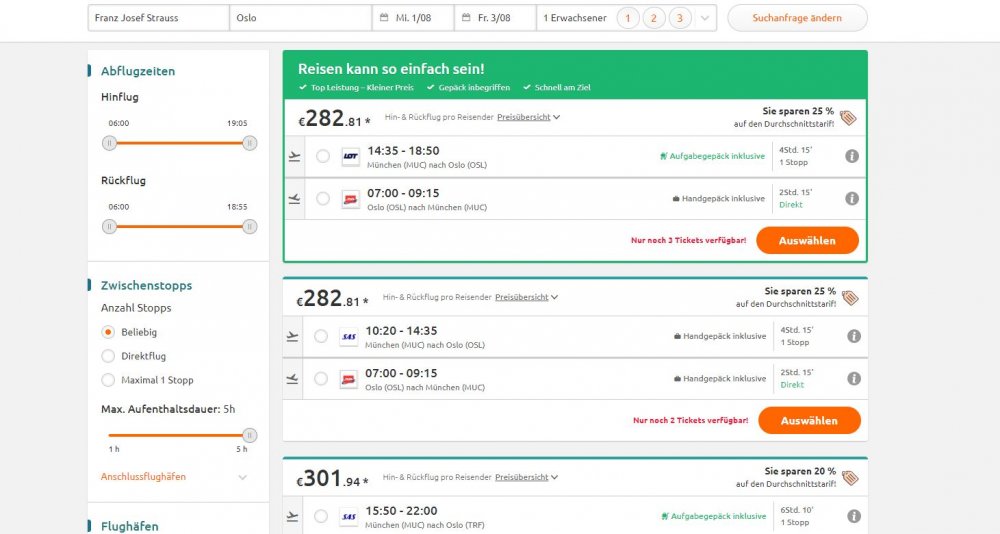Screen dimensions: 1000x534
Task: Click Suchanfrage ändern button
Action: coord(797,18)
